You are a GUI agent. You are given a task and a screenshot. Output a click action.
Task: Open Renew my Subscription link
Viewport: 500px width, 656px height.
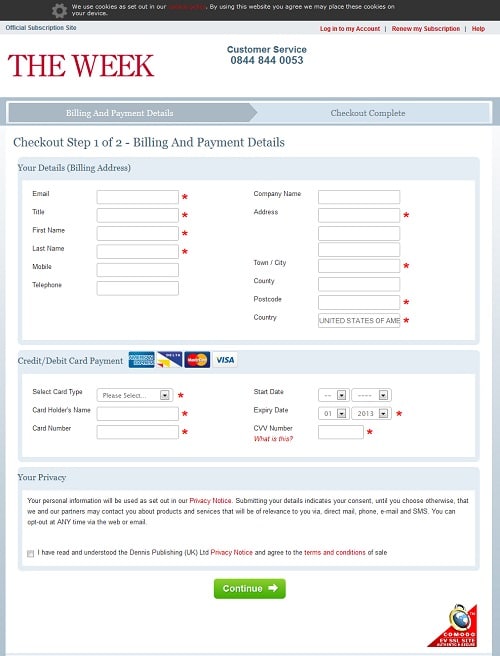coord(426,29)
